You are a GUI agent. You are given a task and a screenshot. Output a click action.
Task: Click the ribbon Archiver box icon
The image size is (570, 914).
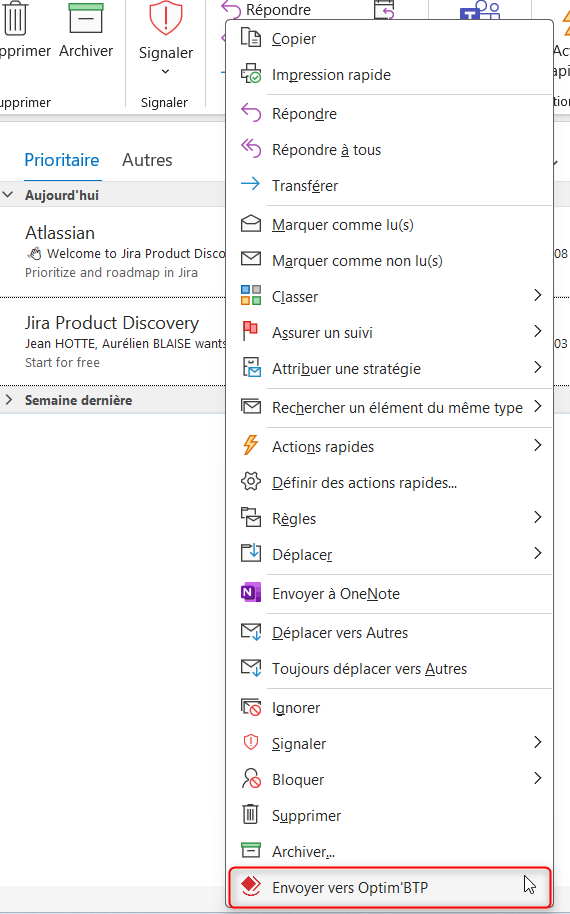[86, 18]
